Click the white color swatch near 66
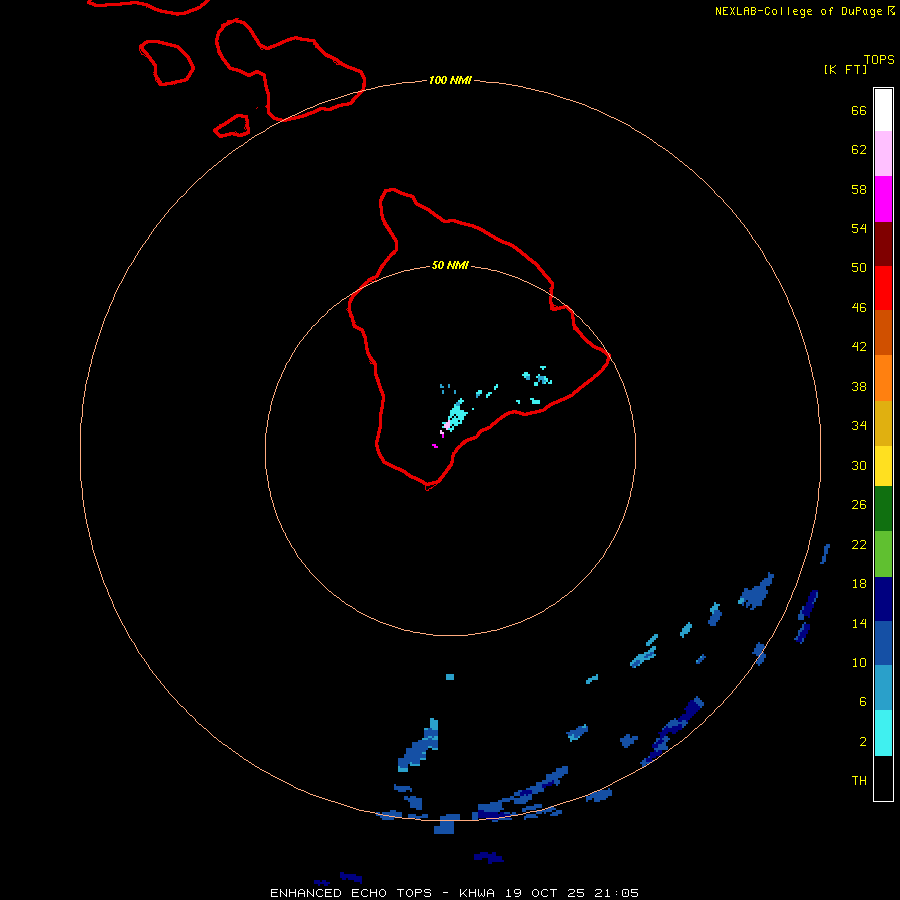The image size is (900, 900). (883, 110)
